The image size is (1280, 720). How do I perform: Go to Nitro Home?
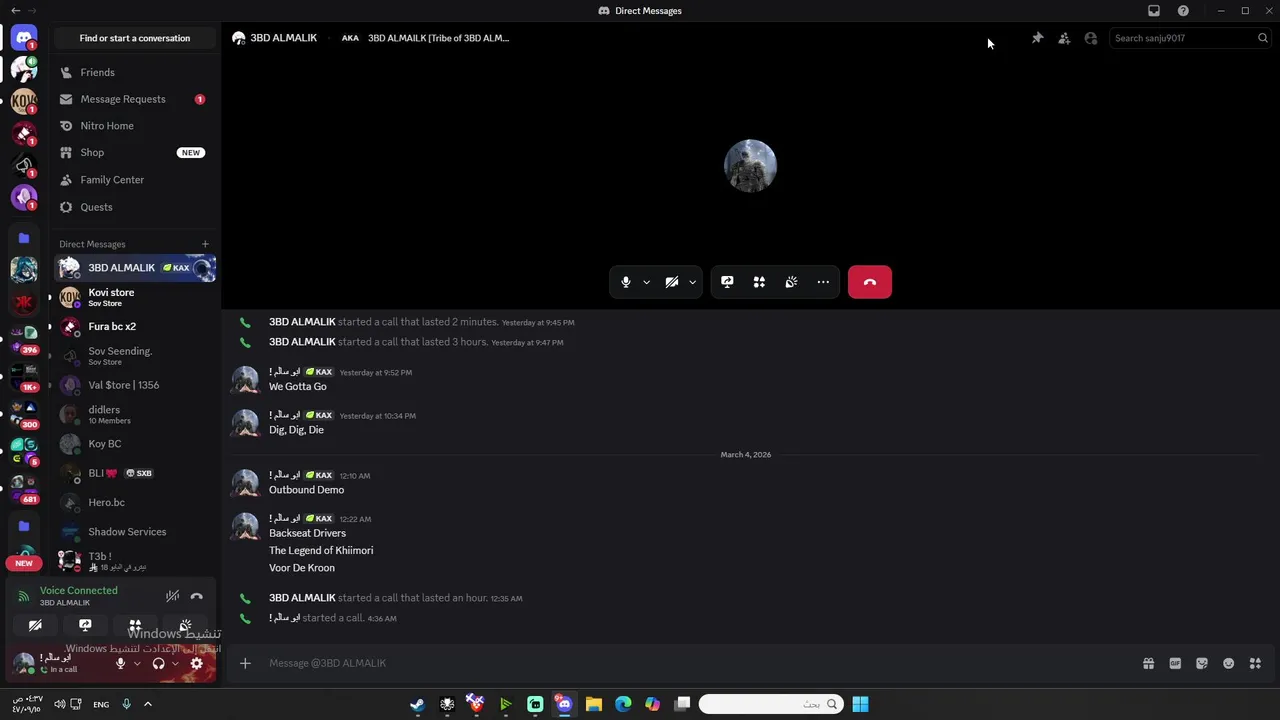click(x=135, y=126)
